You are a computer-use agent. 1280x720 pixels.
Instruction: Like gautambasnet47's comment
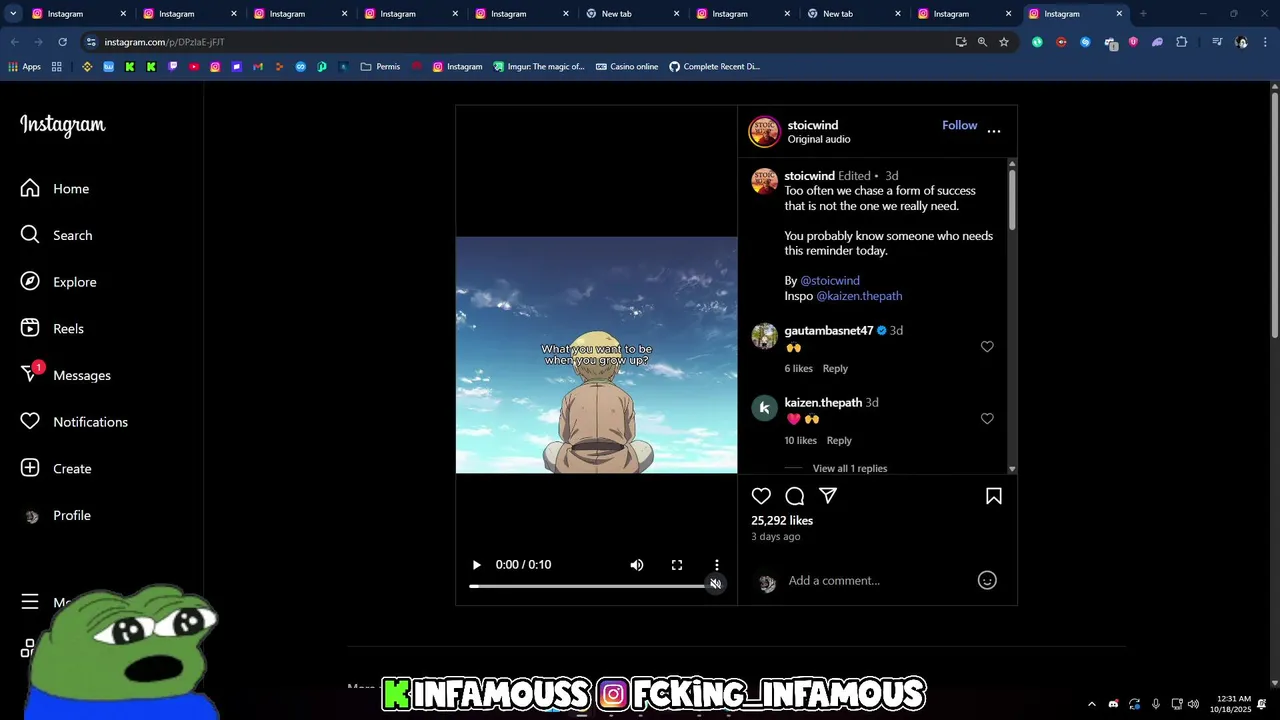click(x=987, y=347)
